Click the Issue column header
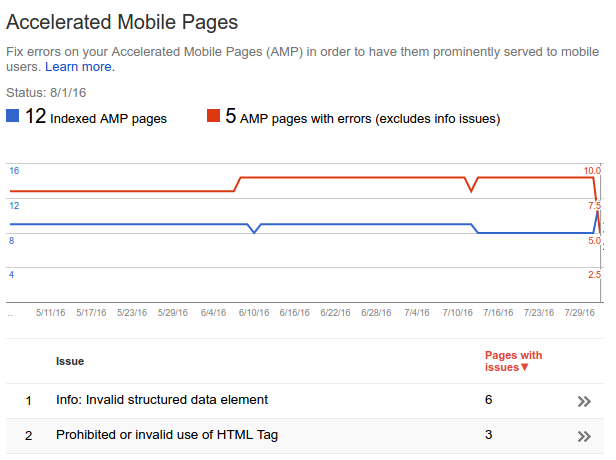This screenshot has width=616, height=460. pos(70,362)
